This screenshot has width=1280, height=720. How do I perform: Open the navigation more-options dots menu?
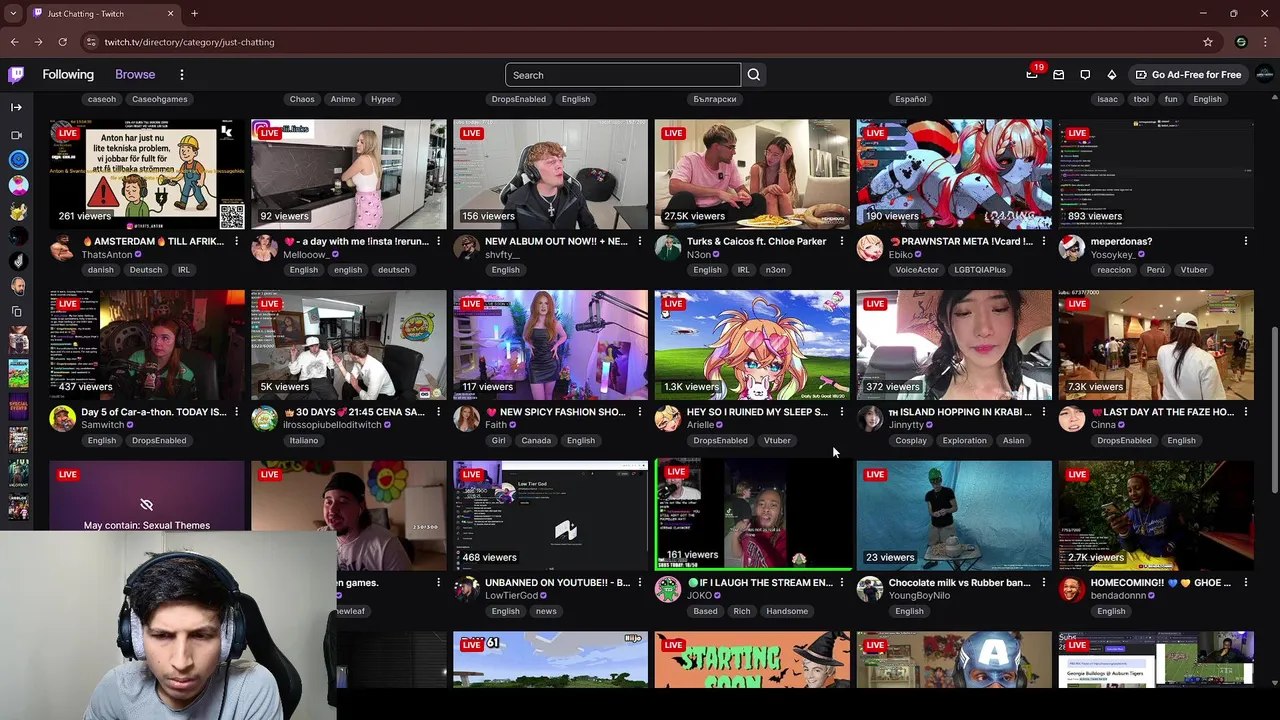182,75
